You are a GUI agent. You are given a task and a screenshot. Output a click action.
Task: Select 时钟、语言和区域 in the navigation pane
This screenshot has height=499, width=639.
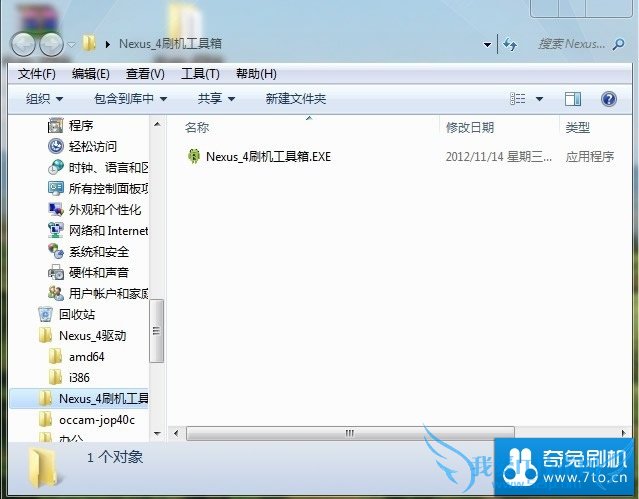click(x=108, y=168)
